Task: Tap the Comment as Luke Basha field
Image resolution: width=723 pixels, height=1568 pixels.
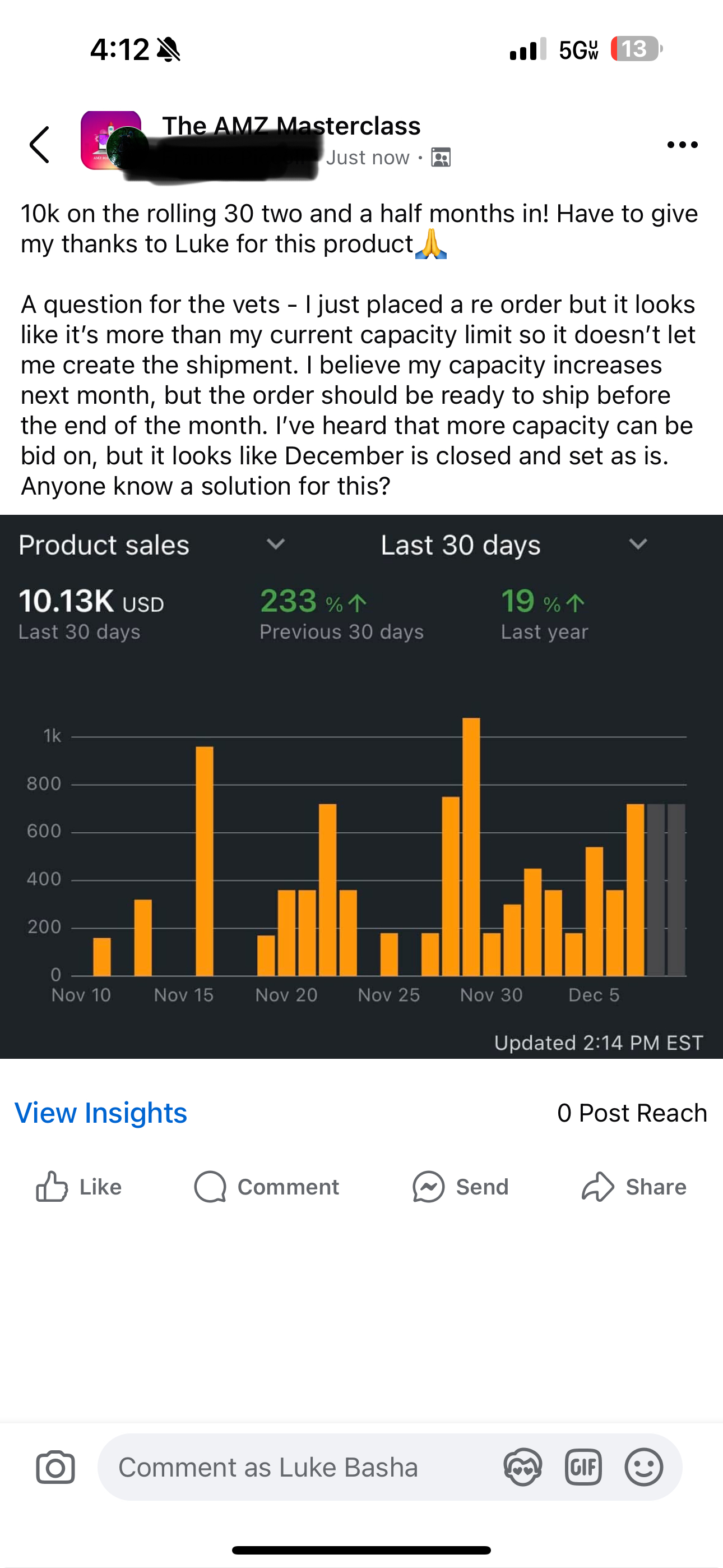Action: click(x=390, y=1467)
